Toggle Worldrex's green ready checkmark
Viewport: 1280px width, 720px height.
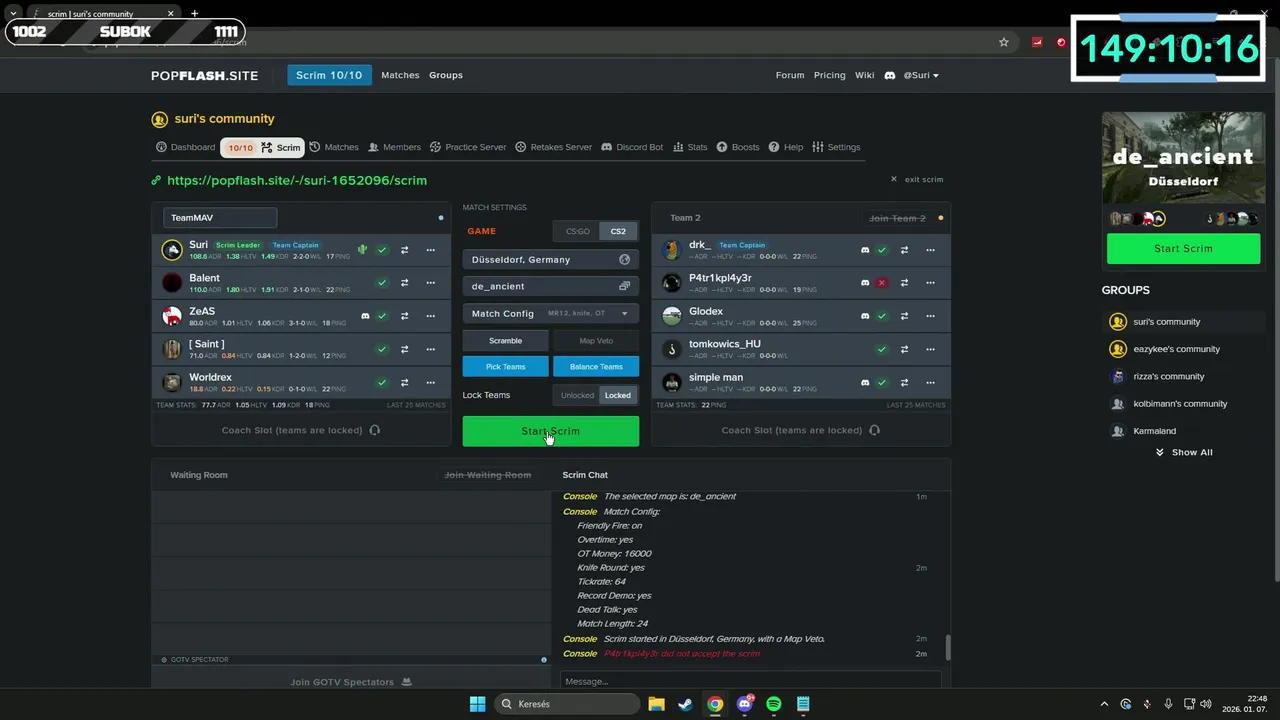click(382, 382)
